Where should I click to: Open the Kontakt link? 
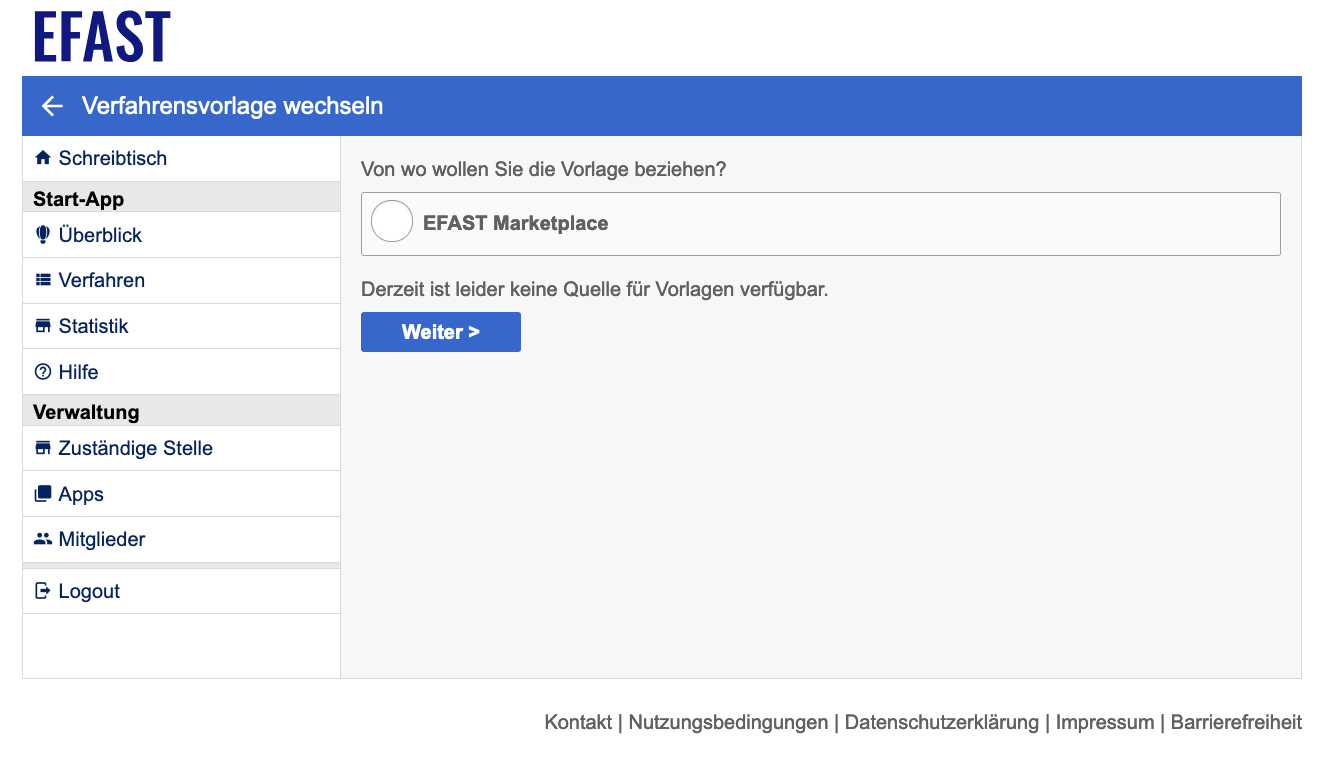point(577,721)
